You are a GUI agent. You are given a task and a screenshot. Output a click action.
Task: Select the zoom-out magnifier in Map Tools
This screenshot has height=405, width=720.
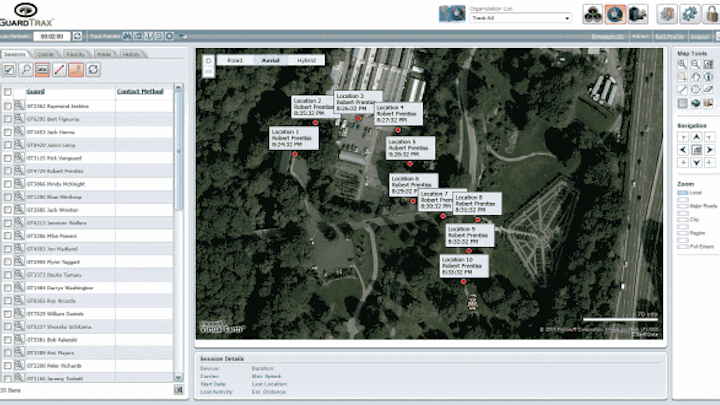696,65
